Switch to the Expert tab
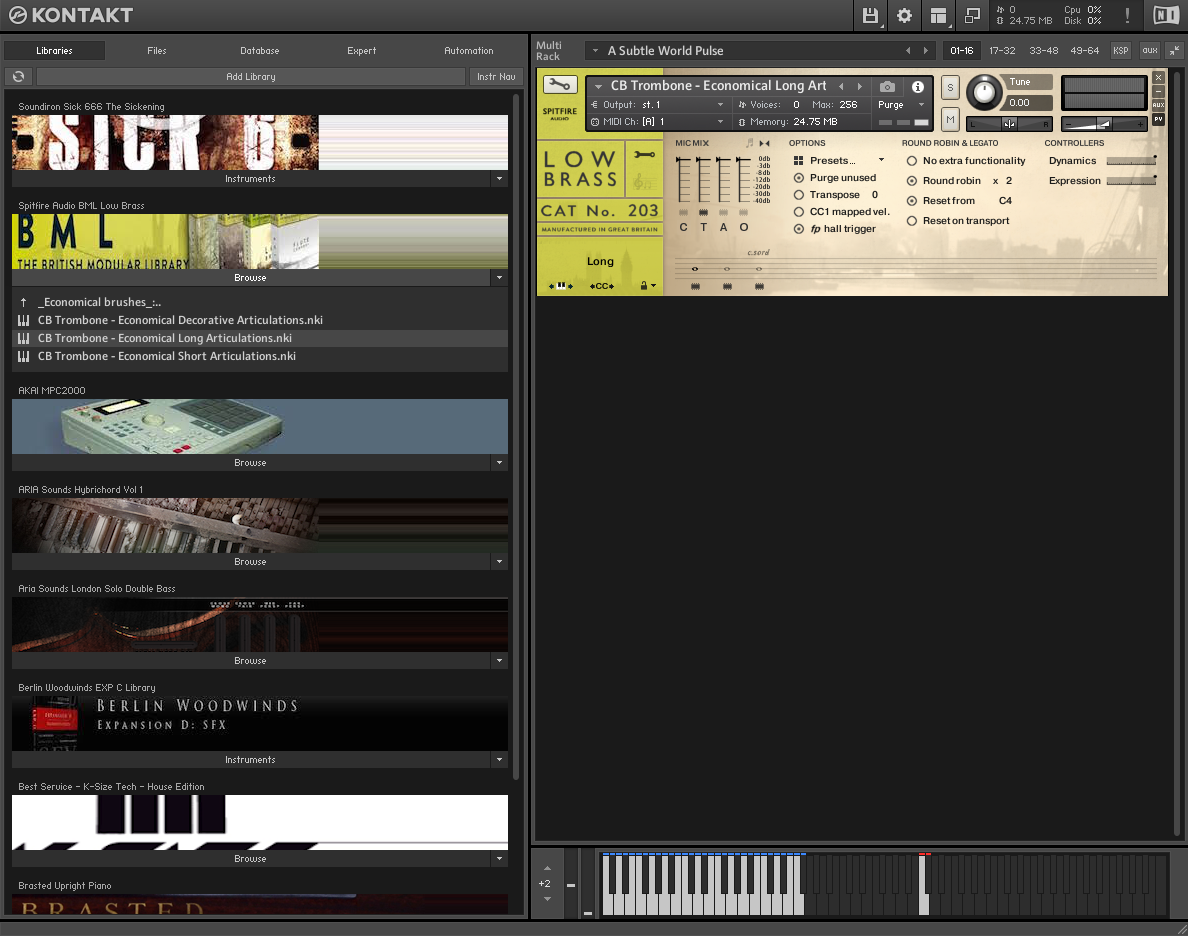Image resolution: width=1188 pixels, height=936 pixels. click(361, 51)
